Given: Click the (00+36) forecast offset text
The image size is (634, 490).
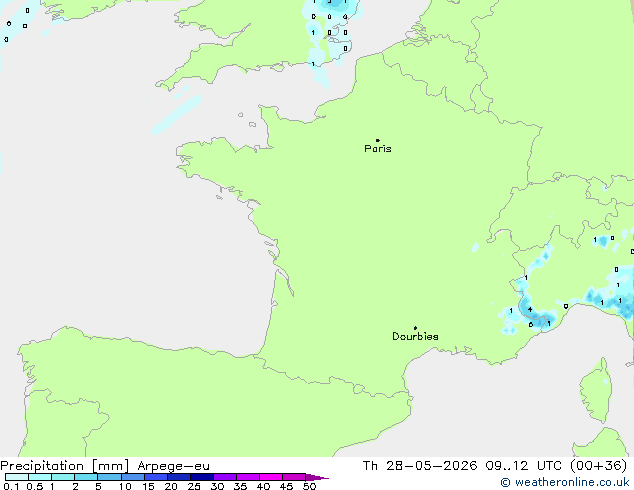Looking at the screenshot, I should (x=598, y=466).
